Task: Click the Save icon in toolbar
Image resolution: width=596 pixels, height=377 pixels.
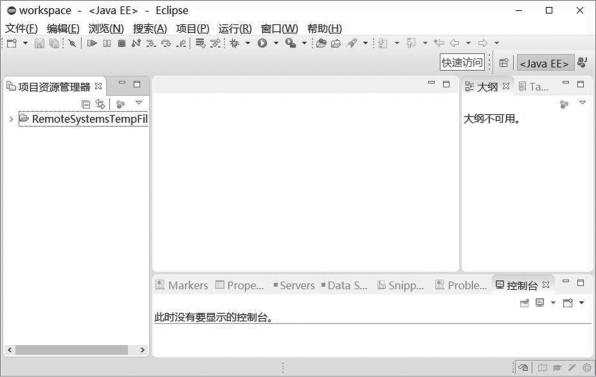Action: point(39,43)
